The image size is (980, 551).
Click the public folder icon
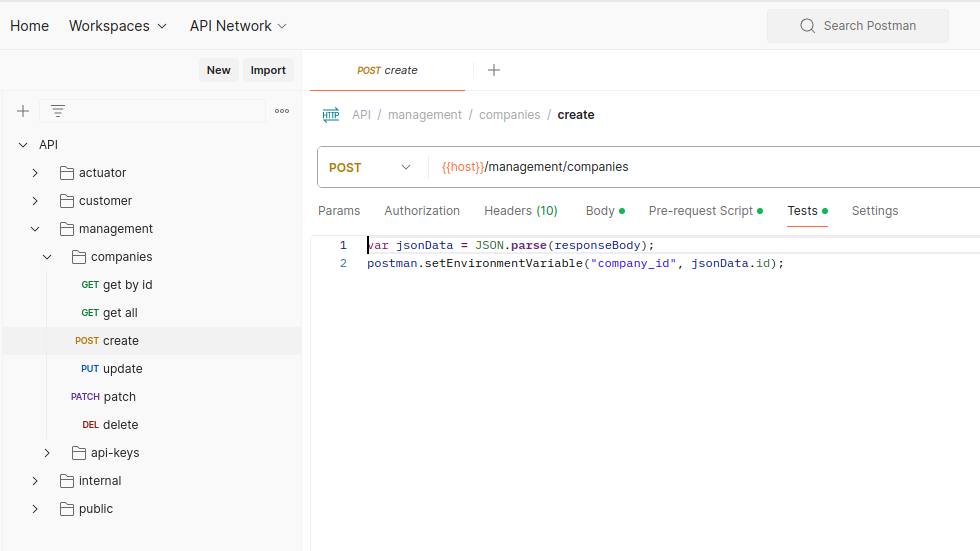pyautogui.click(x=67, y=509)
